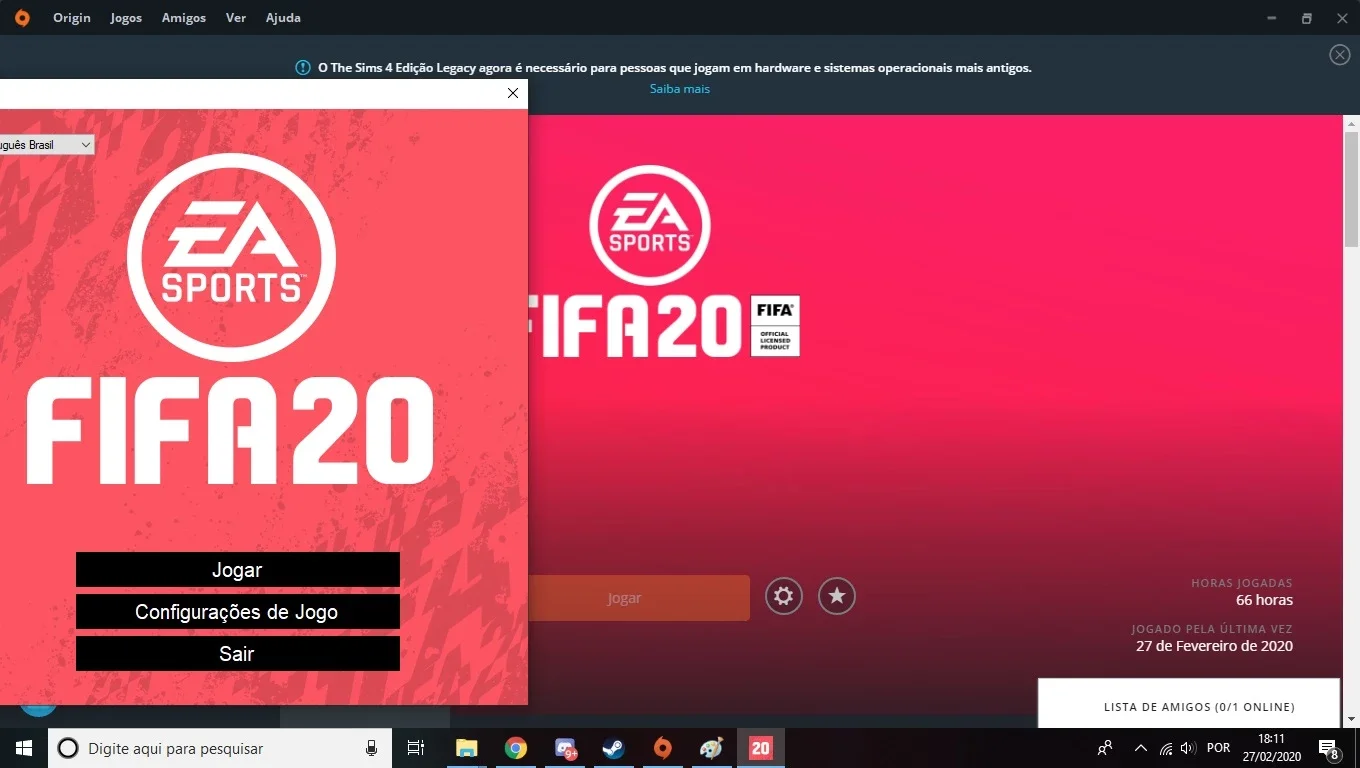The width and height of the screenshot is (1360, 768).
Task: Click the Origin logo icon in title bar
Action: [22, 18]
